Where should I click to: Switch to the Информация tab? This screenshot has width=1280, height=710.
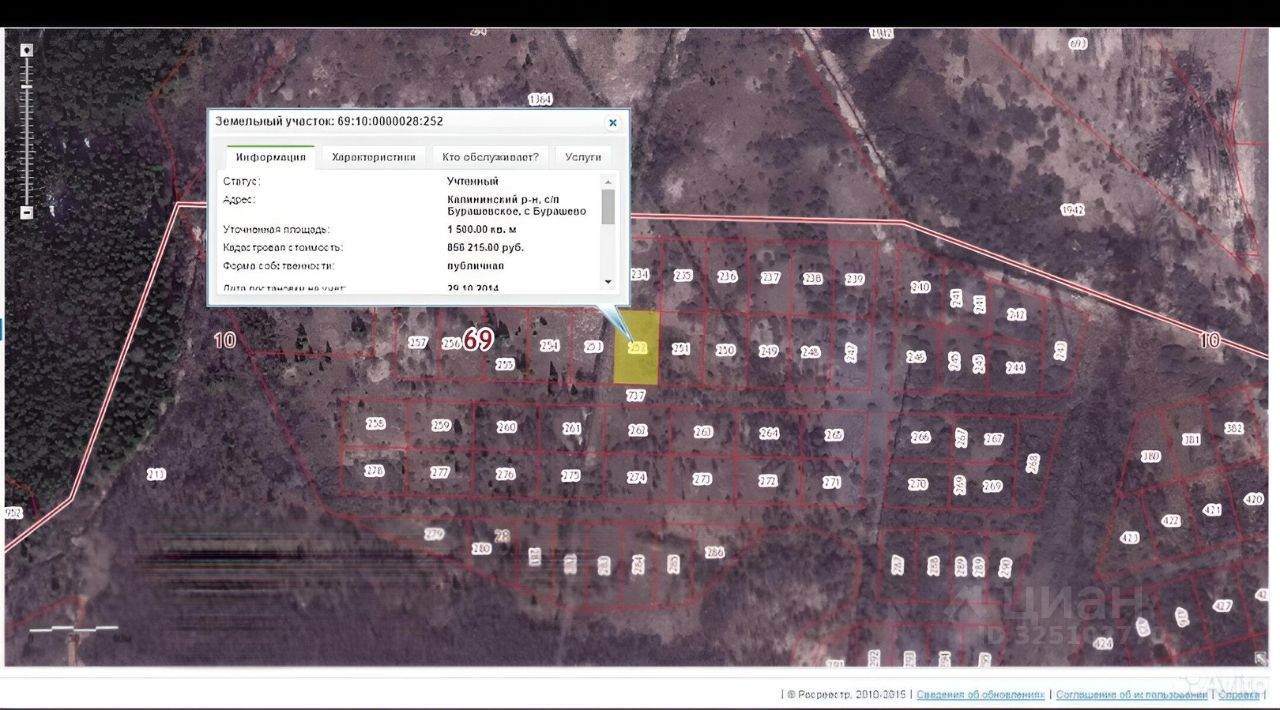(270, 157)
